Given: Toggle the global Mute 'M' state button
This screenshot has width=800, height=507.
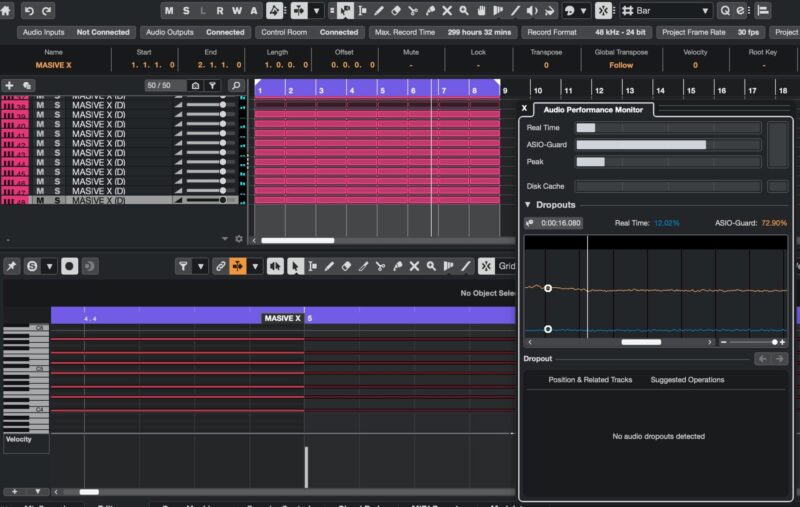Looking at the screenshot, I should [x=169, y=10].
